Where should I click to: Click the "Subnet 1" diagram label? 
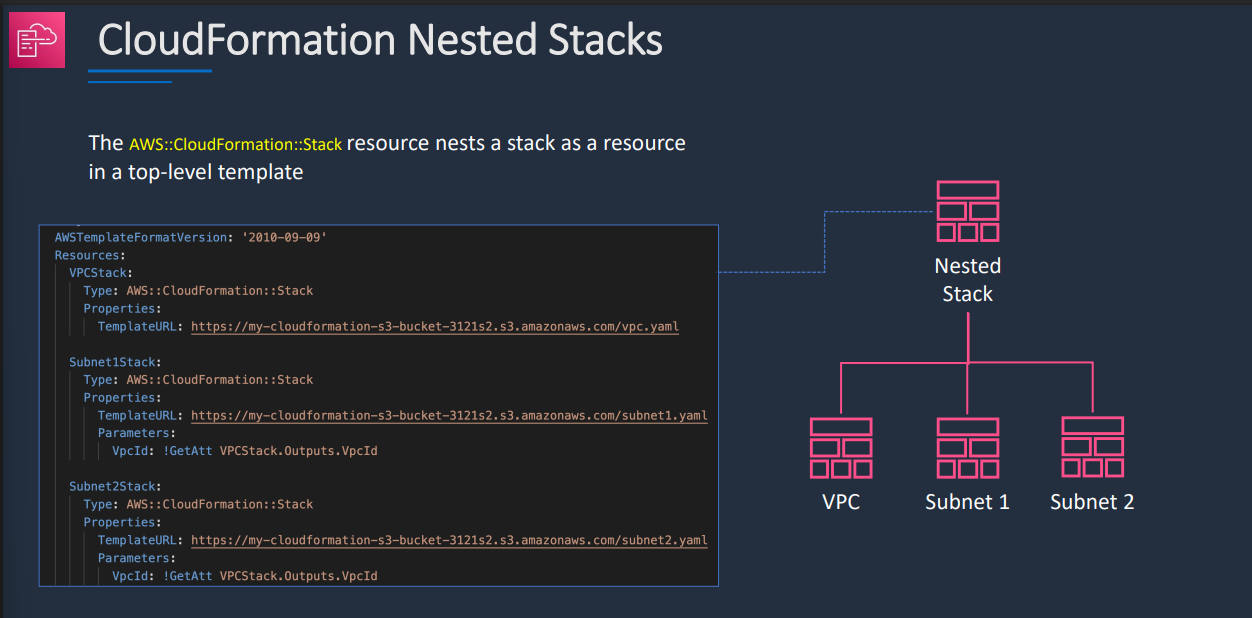coord(967,502)
